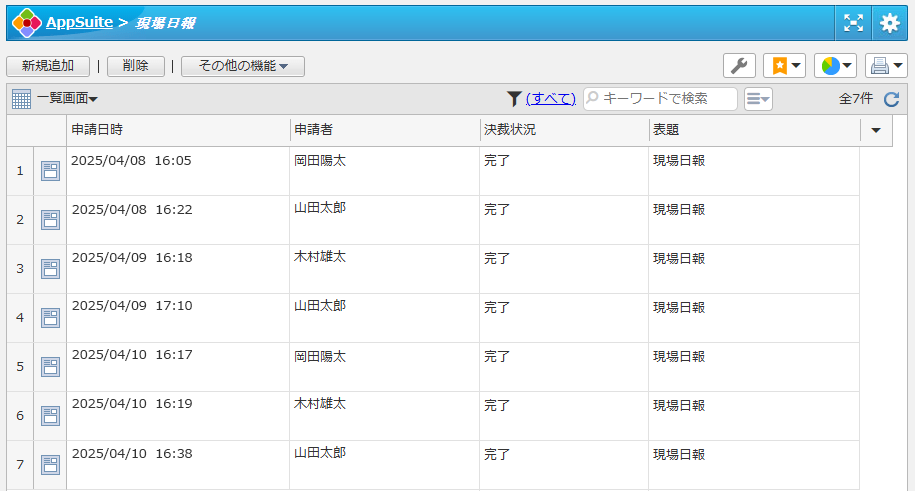Open the printer output dropdown
Viewport: 915px width, 491px height.
click(886, 66)
